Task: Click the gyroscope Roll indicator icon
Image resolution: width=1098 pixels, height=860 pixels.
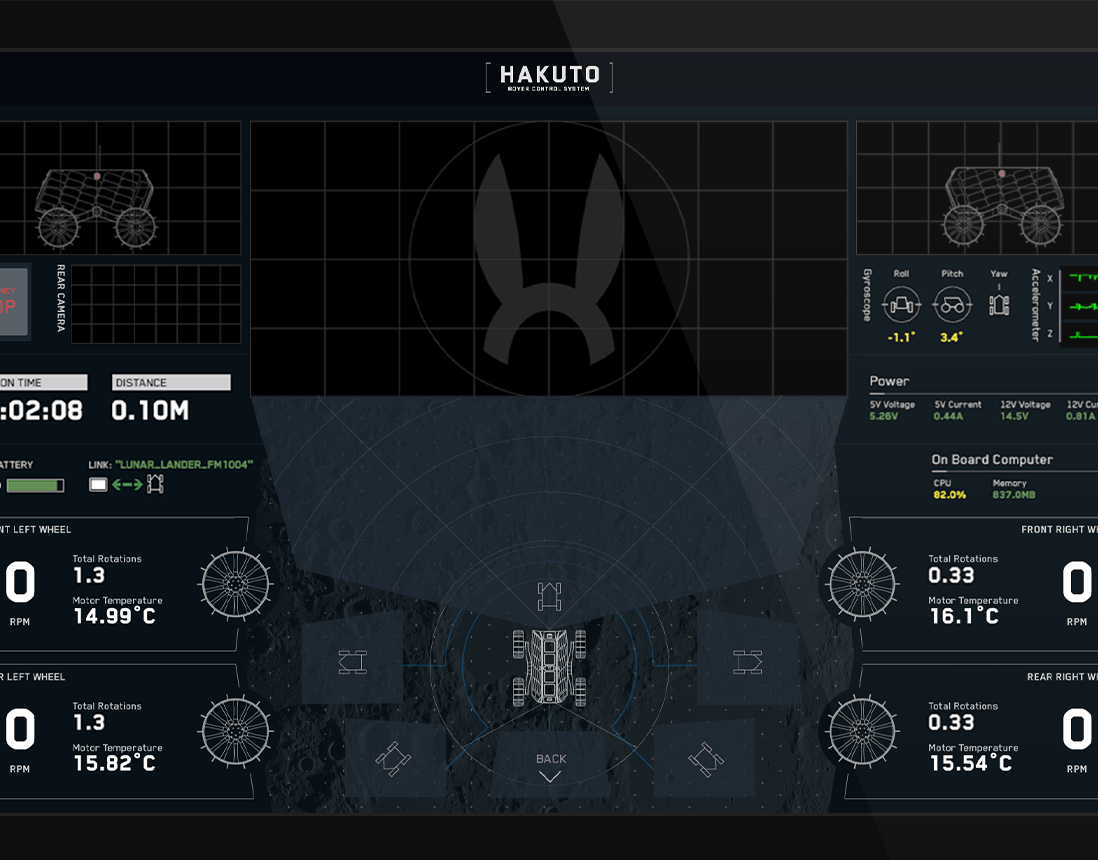Action: pos(901,305)
